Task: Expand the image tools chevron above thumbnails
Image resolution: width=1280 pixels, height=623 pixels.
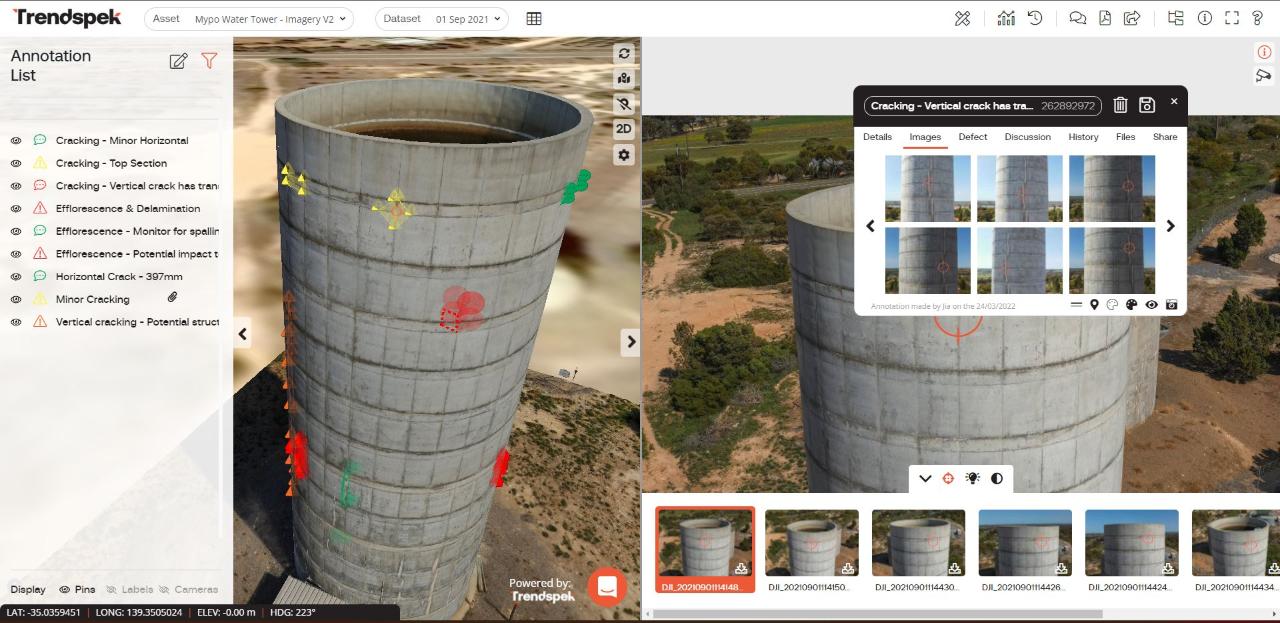Action: pos(925,479)
